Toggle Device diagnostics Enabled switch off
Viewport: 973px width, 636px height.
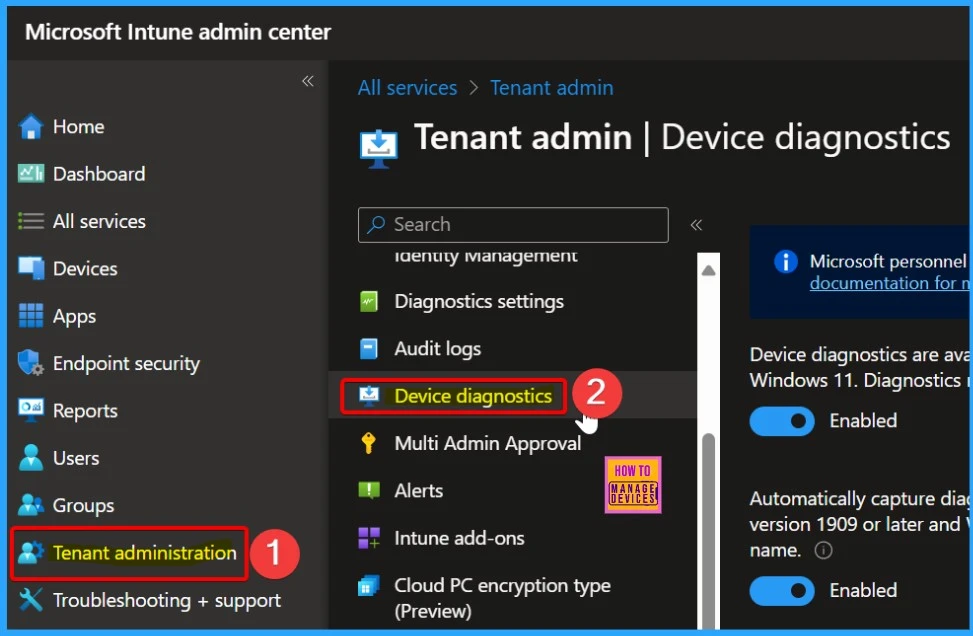tap(782, 421)
